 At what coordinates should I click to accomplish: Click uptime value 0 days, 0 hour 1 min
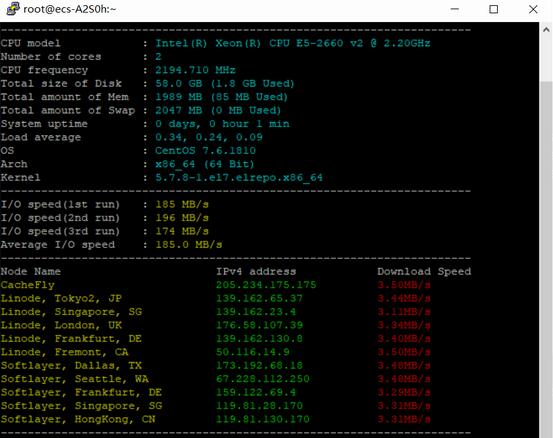pyautogui.click(x=223, y=124)
